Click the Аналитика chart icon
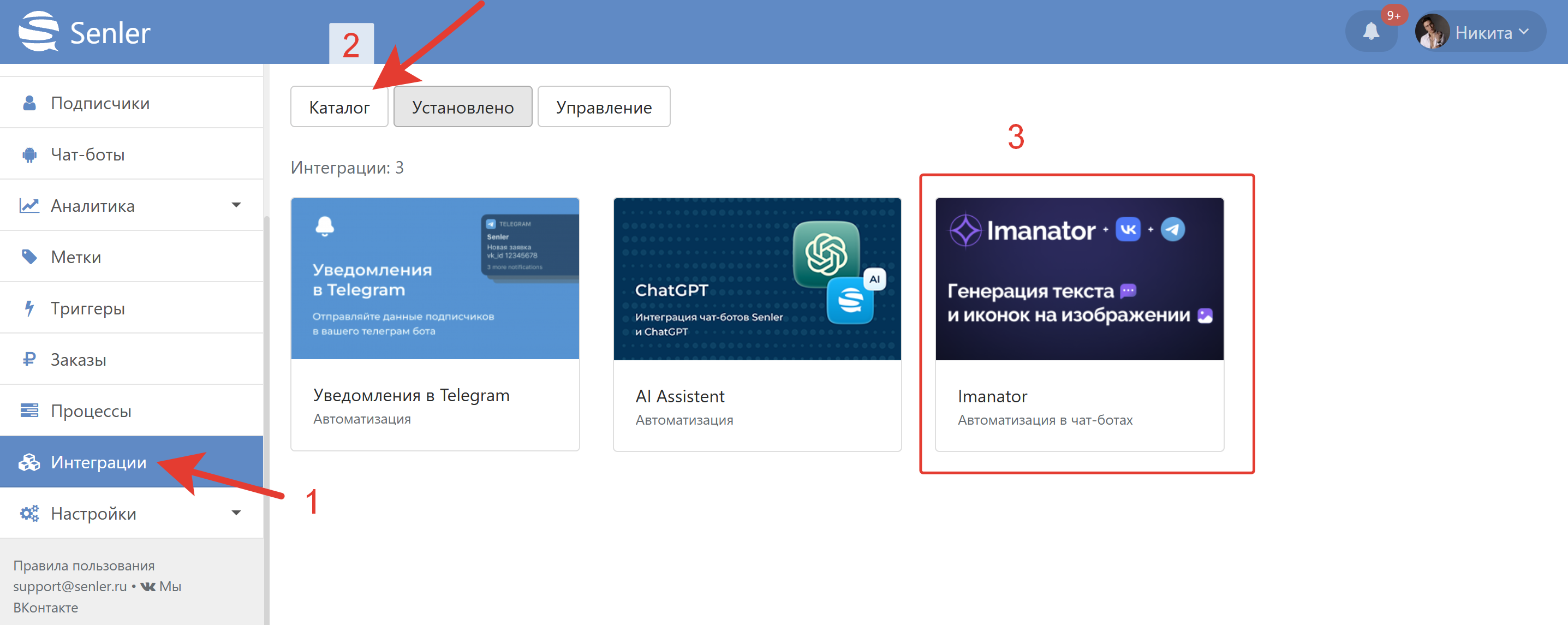This screenshot has height=625, width=1568. pos(29,206)
